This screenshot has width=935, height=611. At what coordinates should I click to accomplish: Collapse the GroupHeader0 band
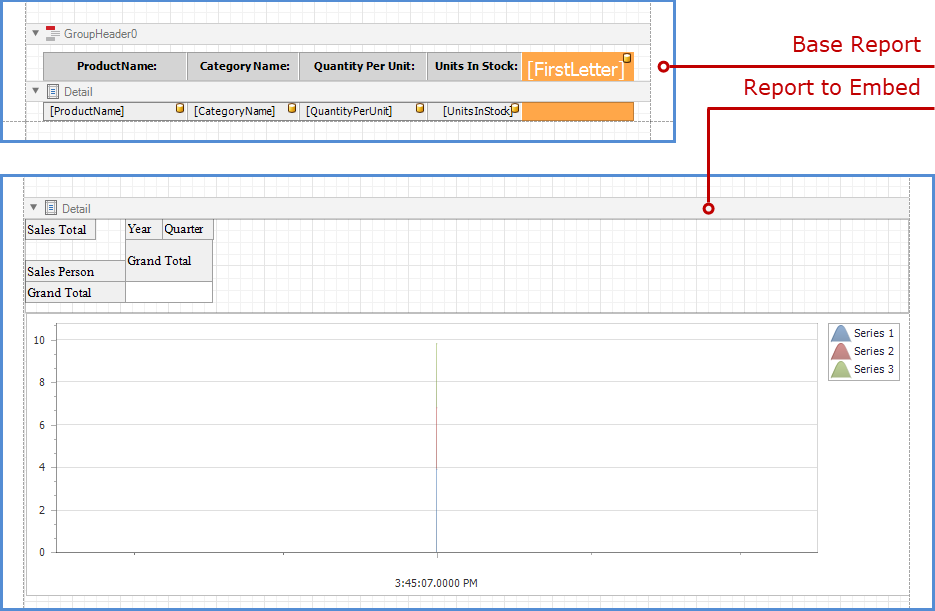(34, 32)
